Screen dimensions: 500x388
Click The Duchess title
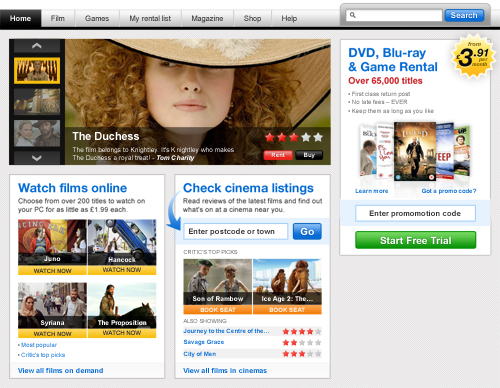106,136
